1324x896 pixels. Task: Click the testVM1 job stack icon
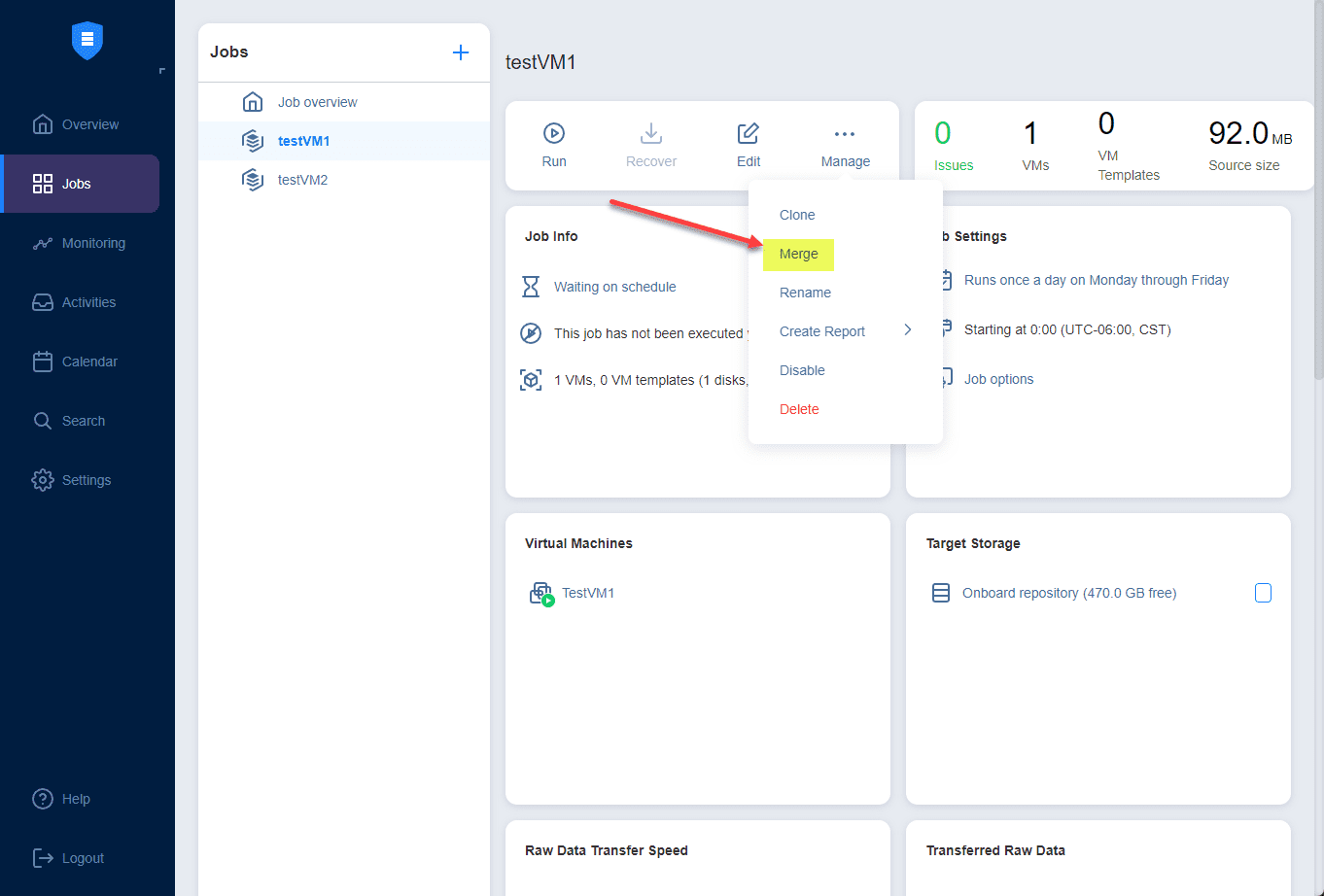253,141
